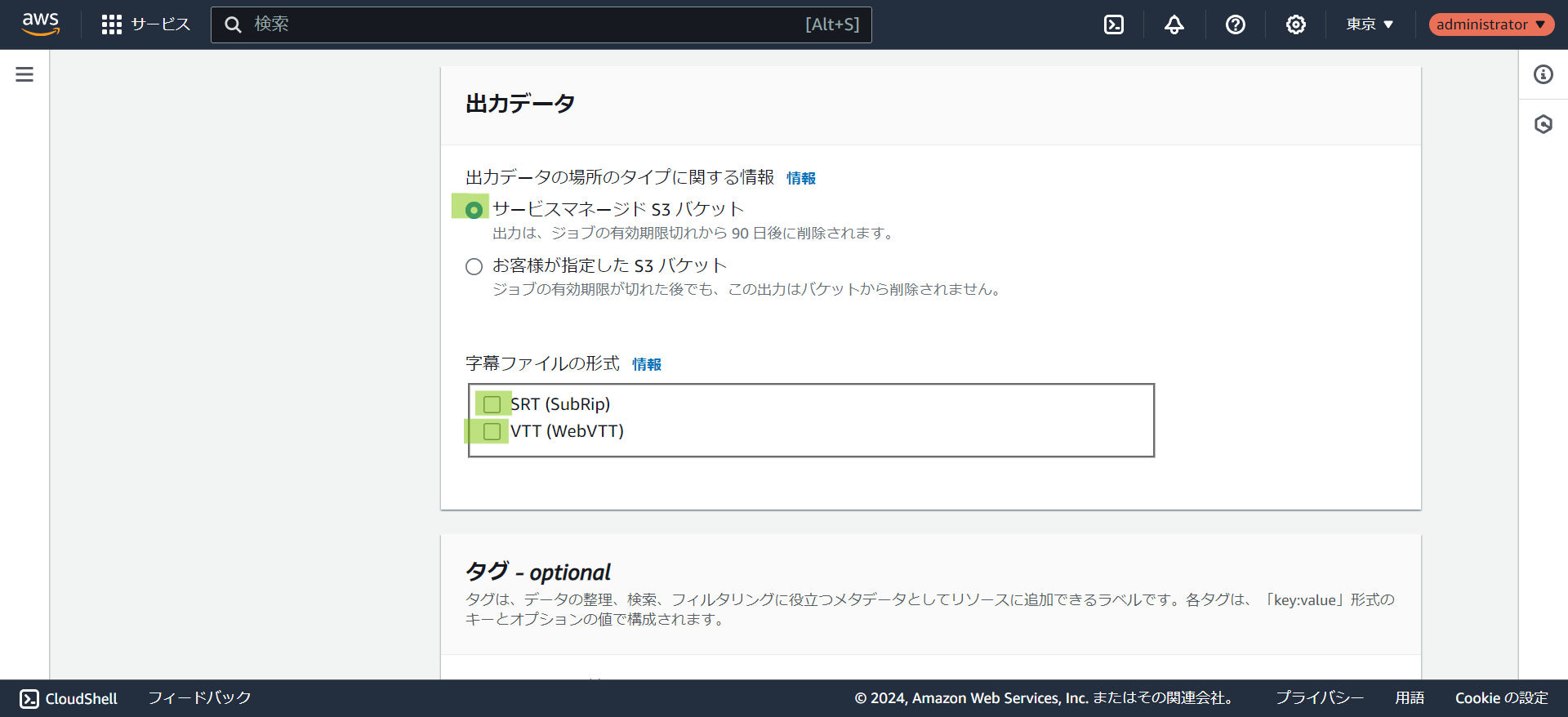Viewport: 1568px width, 717px height.
Task: Open the help question mark menu
Action: 1235,24
